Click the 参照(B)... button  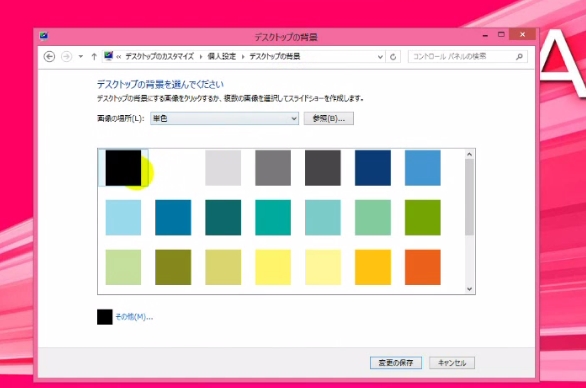(329, 118)
